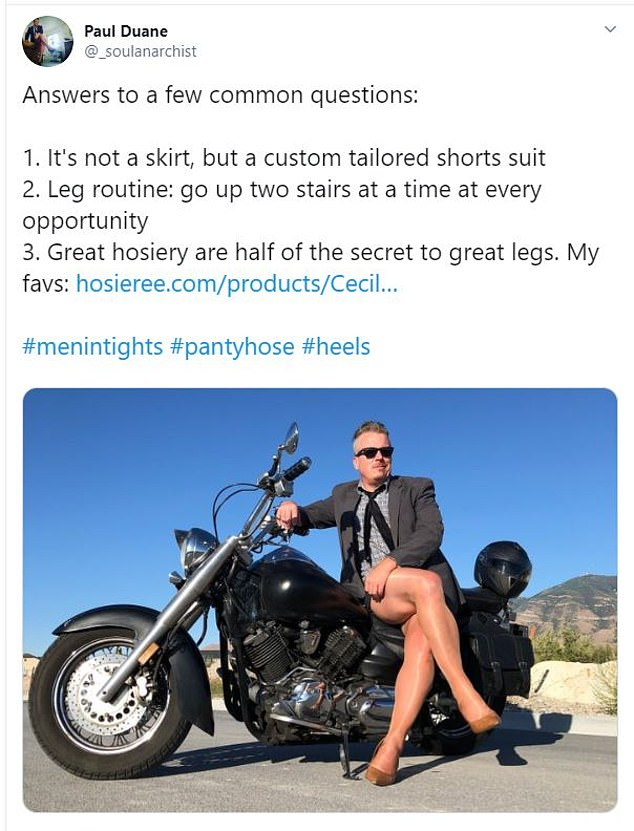Open the attached motorcycle photo
This screenshot has height=831, width=634.
click(320, 600)
